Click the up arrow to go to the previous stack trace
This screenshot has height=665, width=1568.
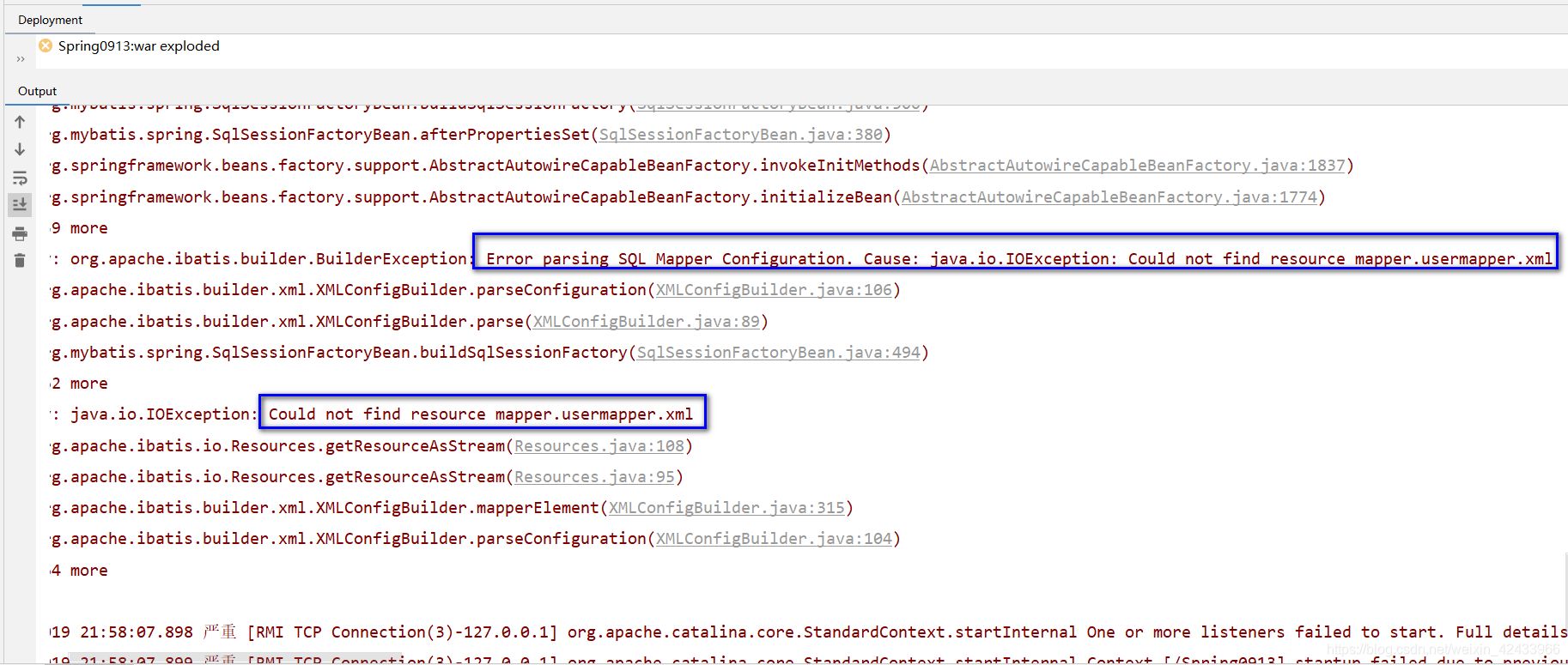[x=20, y=122]
